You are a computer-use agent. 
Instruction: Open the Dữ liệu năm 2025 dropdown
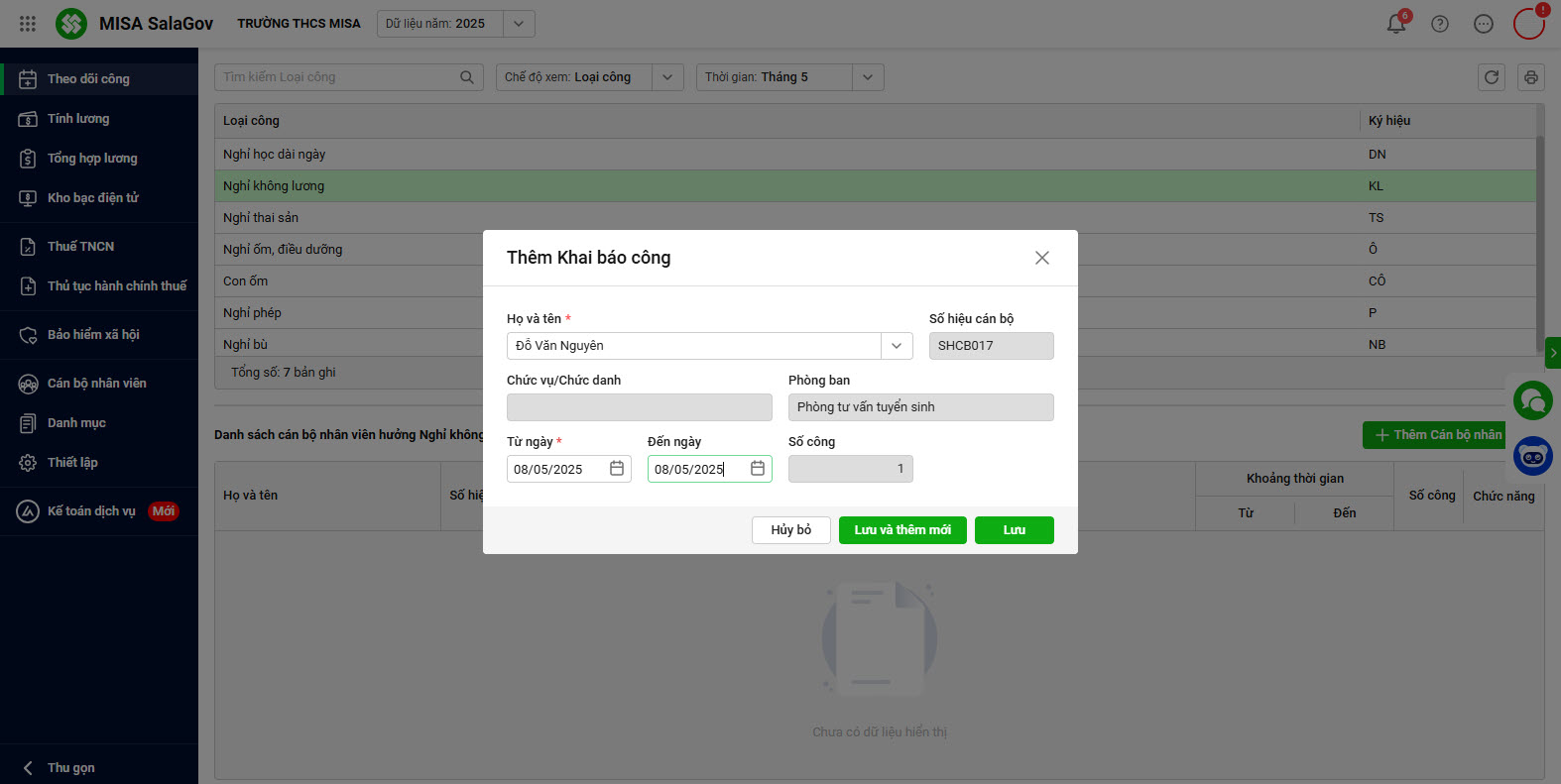coord(519,24)
